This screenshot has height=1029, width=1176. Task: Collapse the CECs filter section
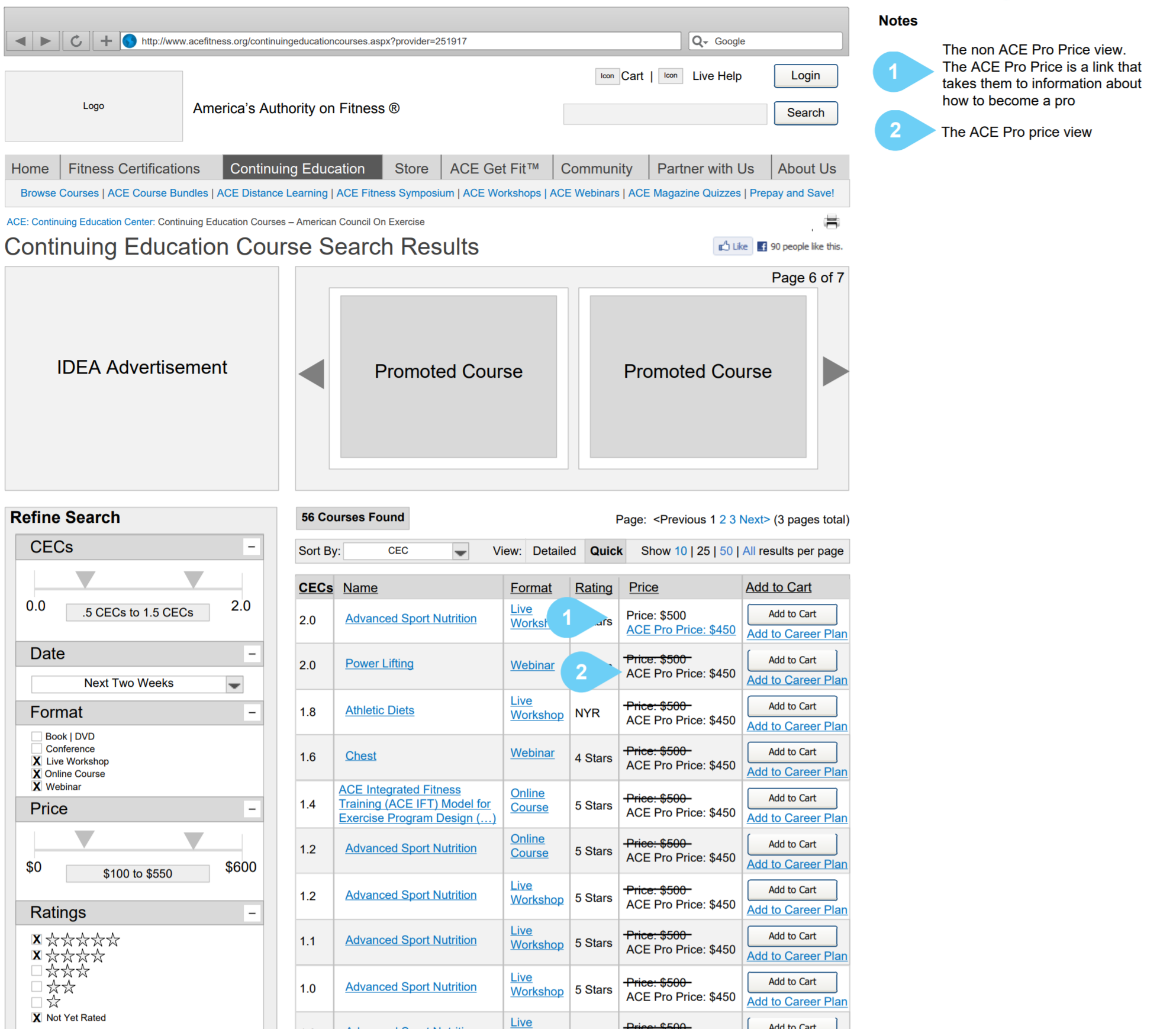[252, 546]
